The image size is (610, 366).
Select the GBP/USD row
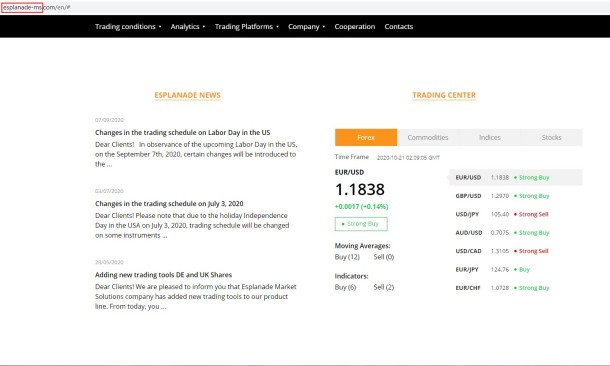pyautogui.click(x=516, y=196)
